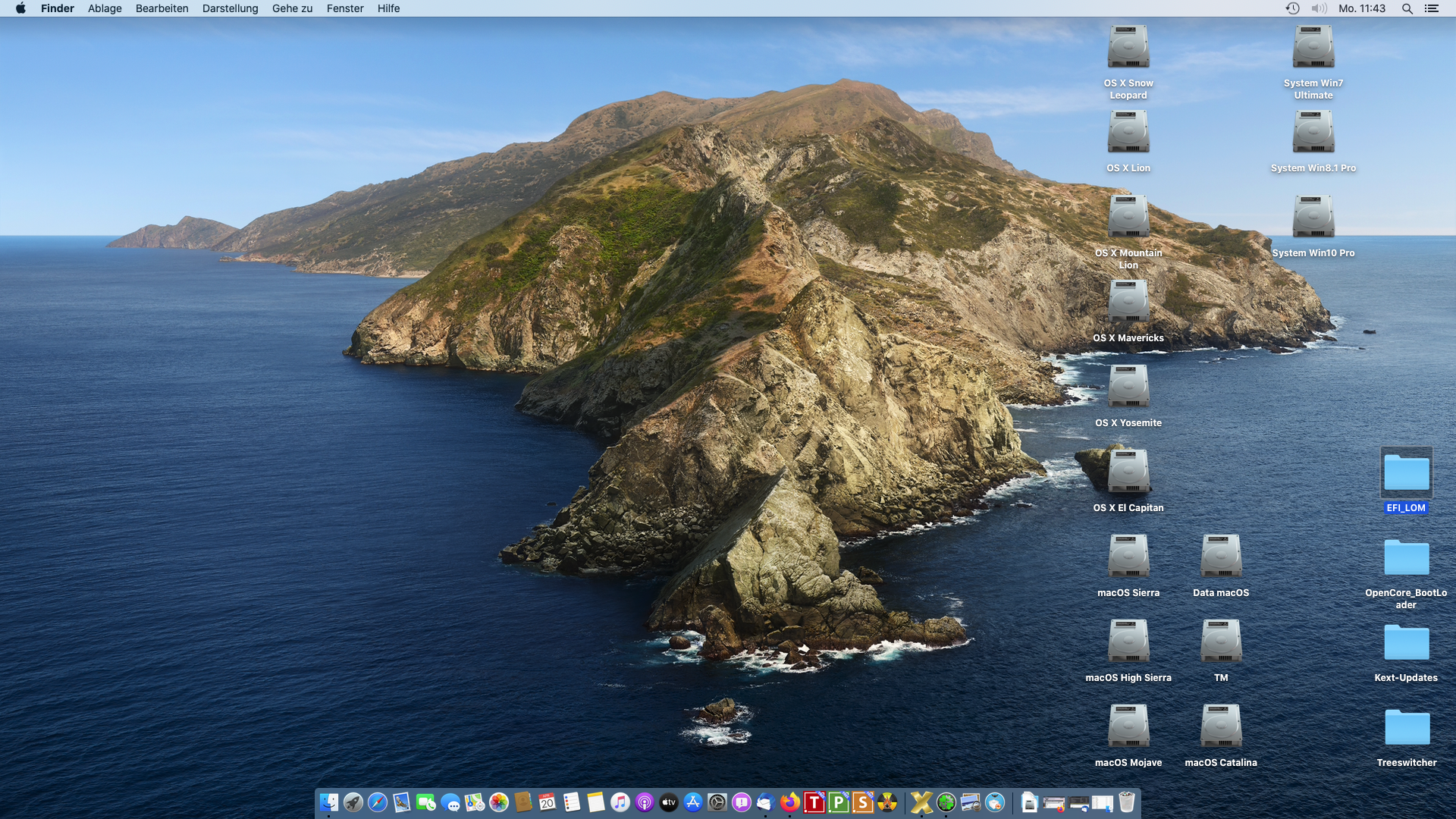Open the Apple menu
Screen dimensions: 1456x819
(x=20, y=8)
